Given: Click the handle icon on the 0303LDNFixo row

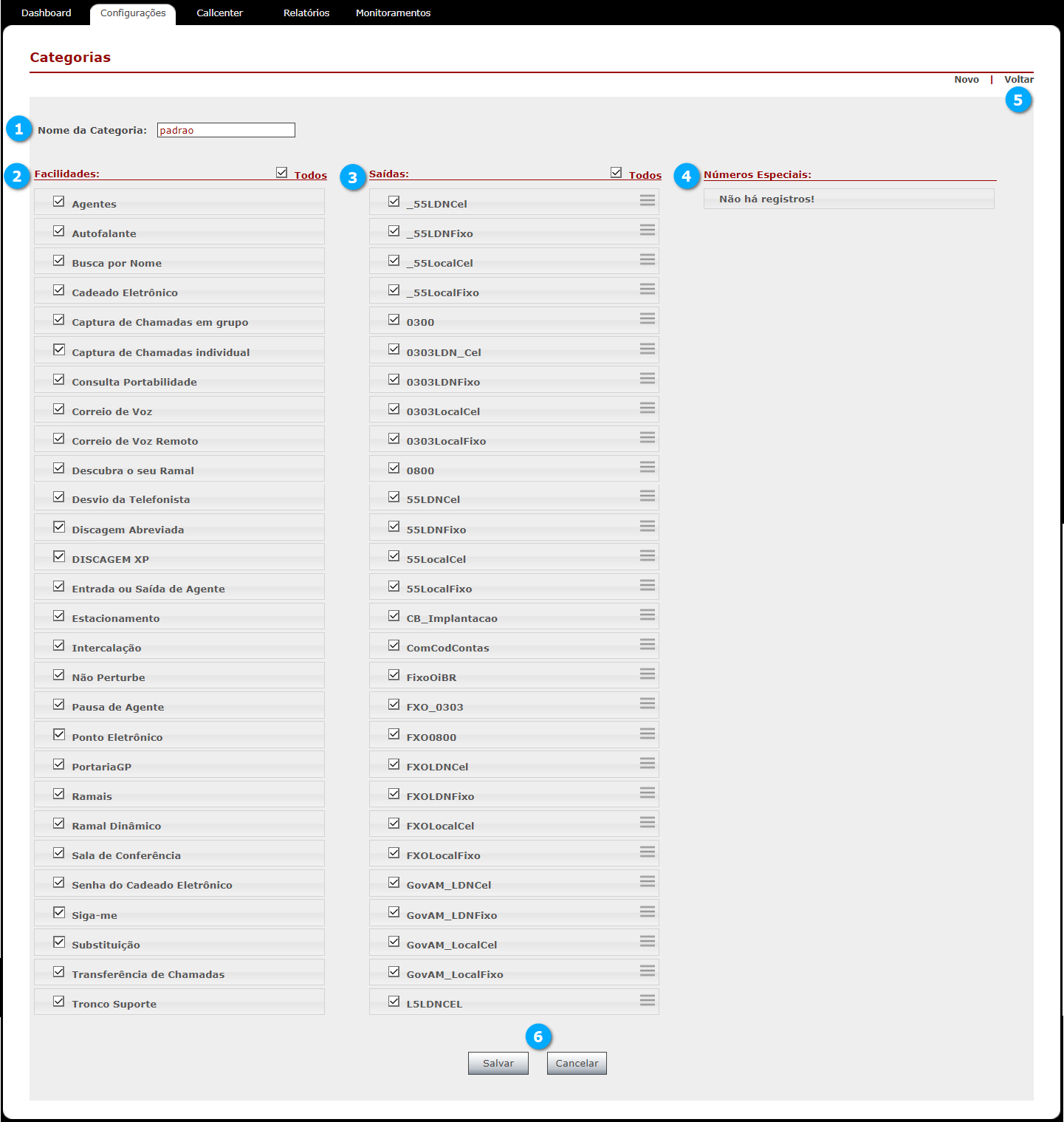Looking at the screenshot, I should (648, 378).
